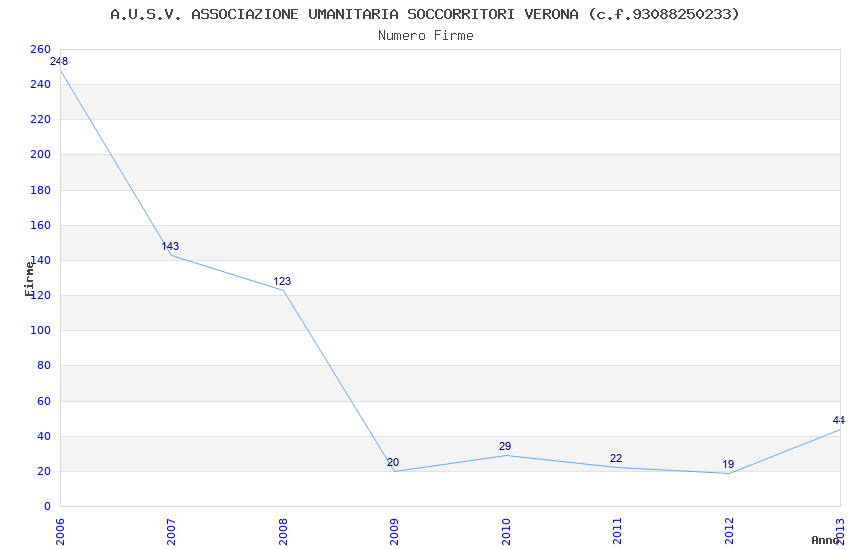Click the y-axis value 240
850x550 pixels.
41,84
